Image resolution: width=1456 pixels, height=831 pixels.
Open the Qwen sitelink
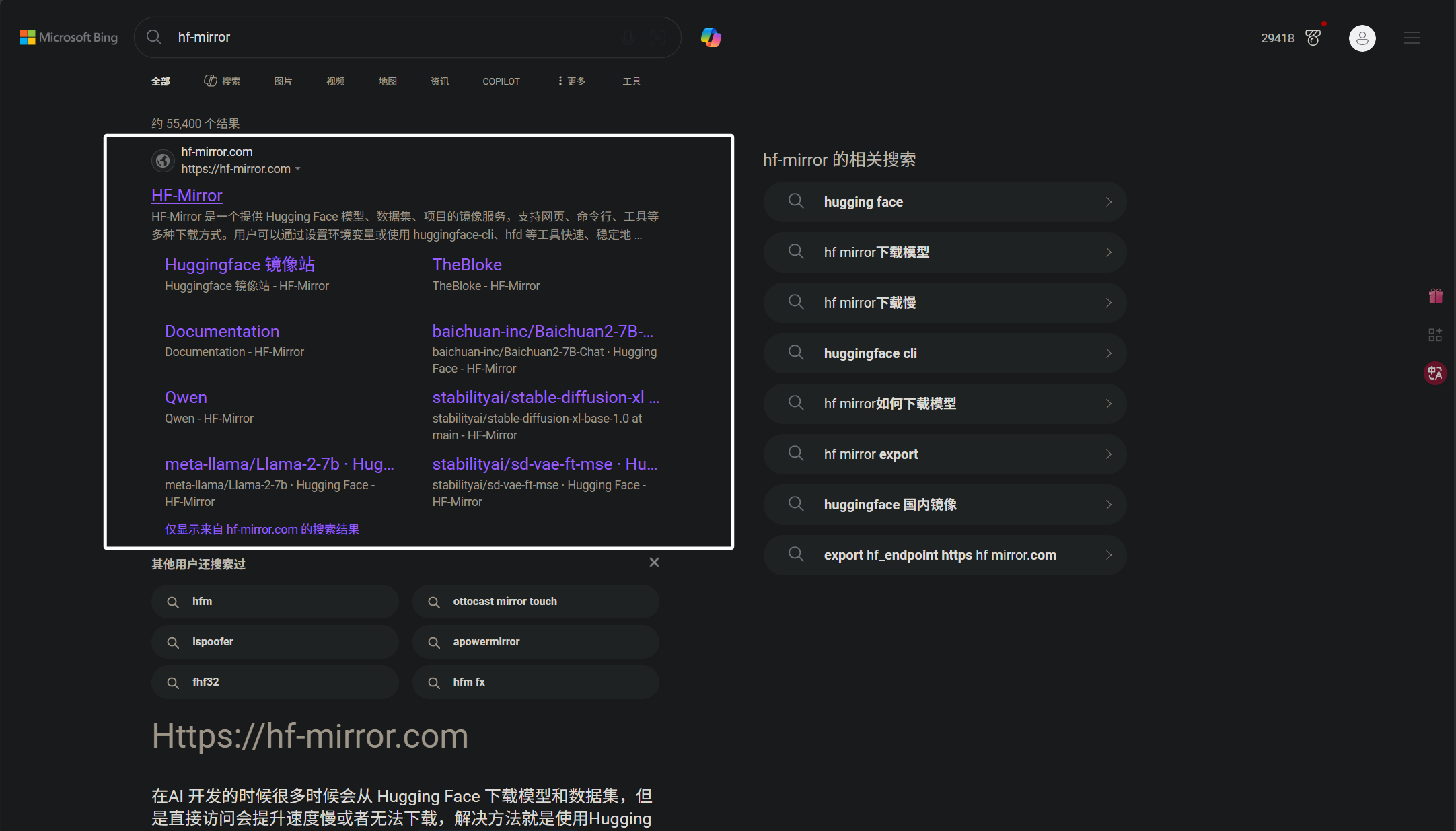pos(186,397)
